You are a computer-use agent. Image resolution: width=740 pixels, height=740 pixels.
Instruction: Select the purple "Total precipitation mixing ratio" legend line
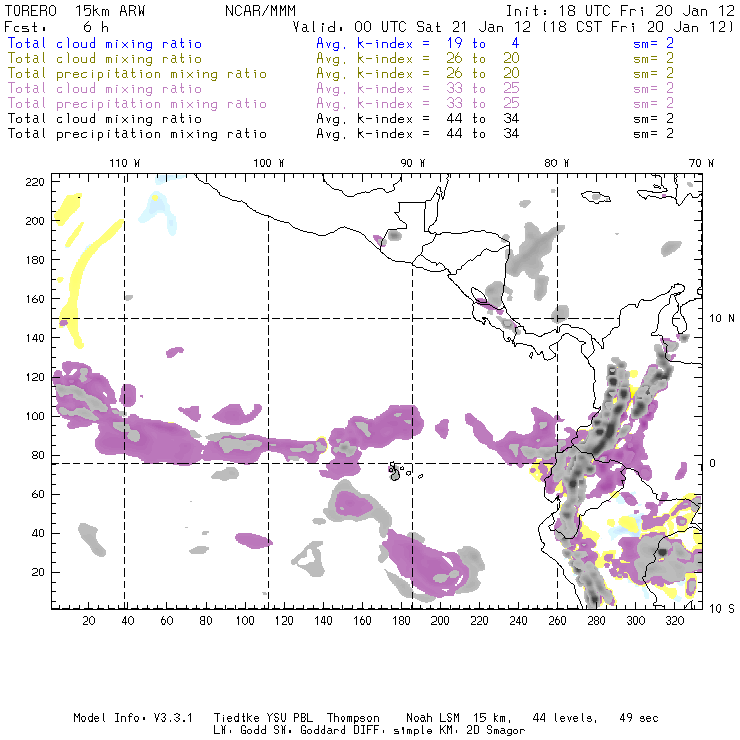(137, 104)
